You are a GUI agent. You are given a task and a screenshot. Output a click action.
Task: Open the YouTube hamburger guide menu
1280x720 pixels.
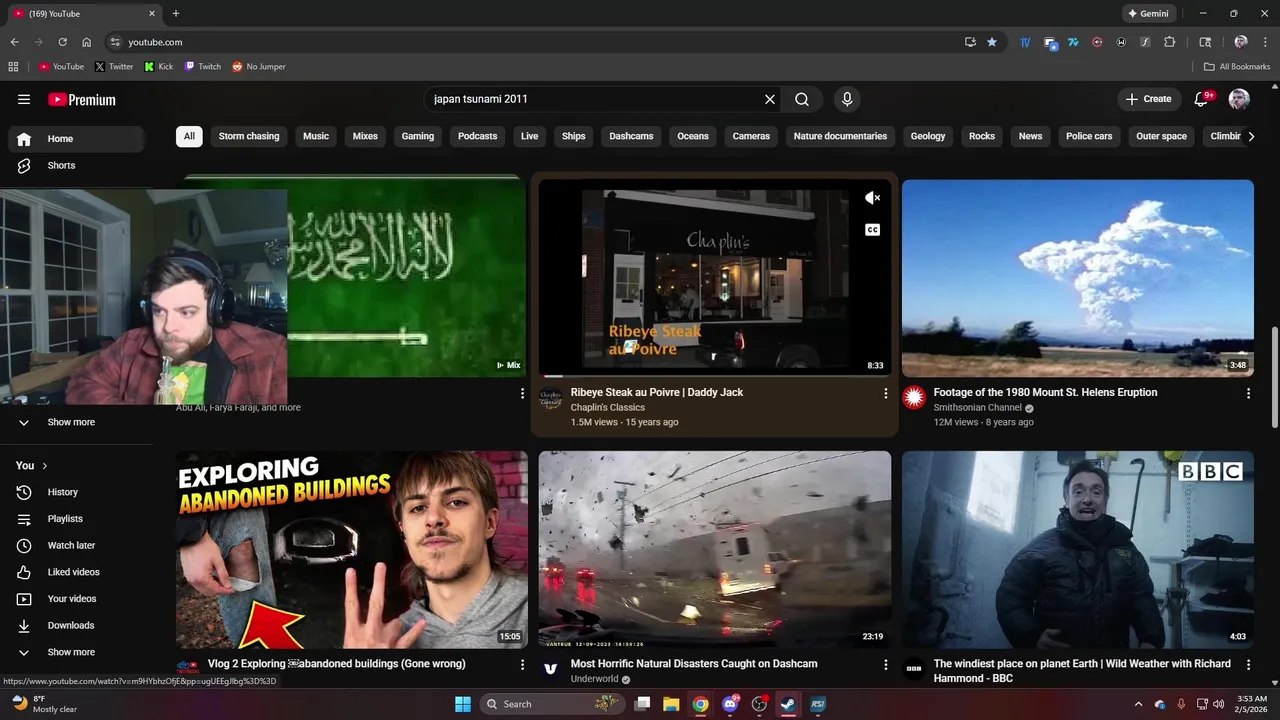(24, 99)
